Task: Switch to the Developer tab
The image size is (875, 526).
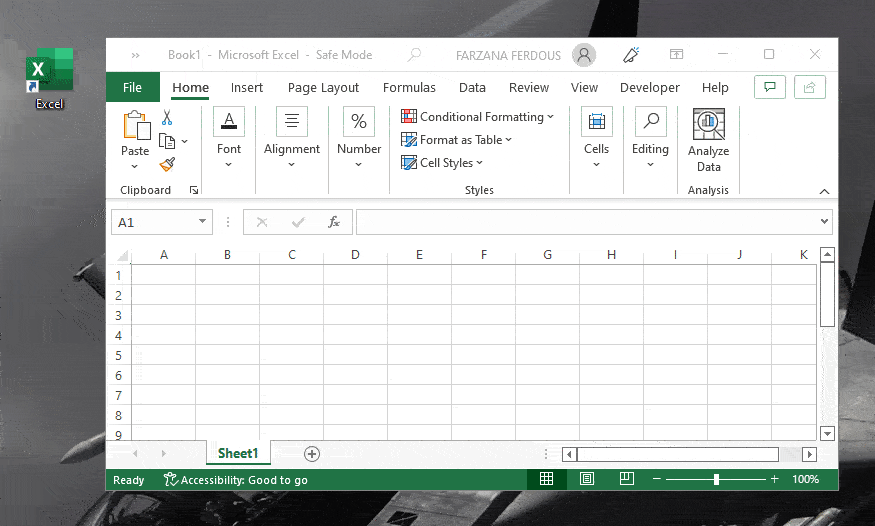Action: tap(650, 88)
